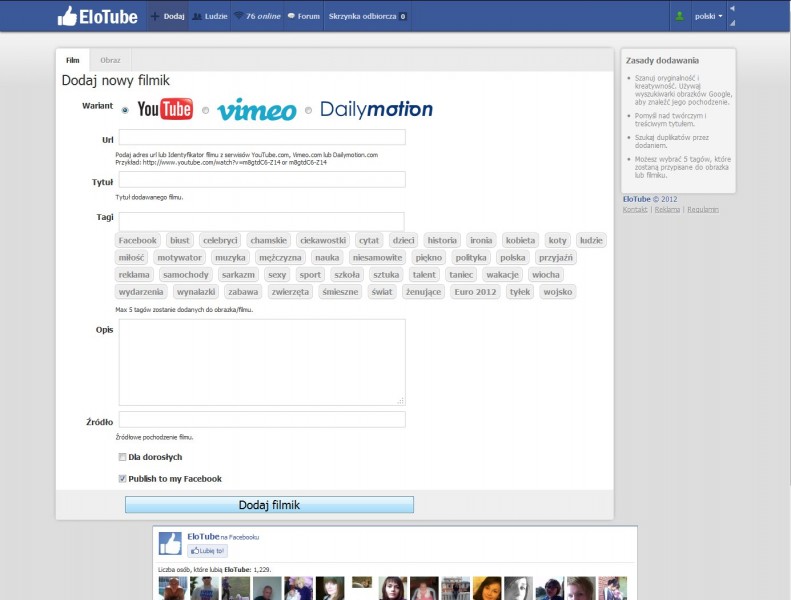Viewport: 791px width, 600px height.
Task: Uncheck Publish to my Facebook
Action: tap(122, 479)
